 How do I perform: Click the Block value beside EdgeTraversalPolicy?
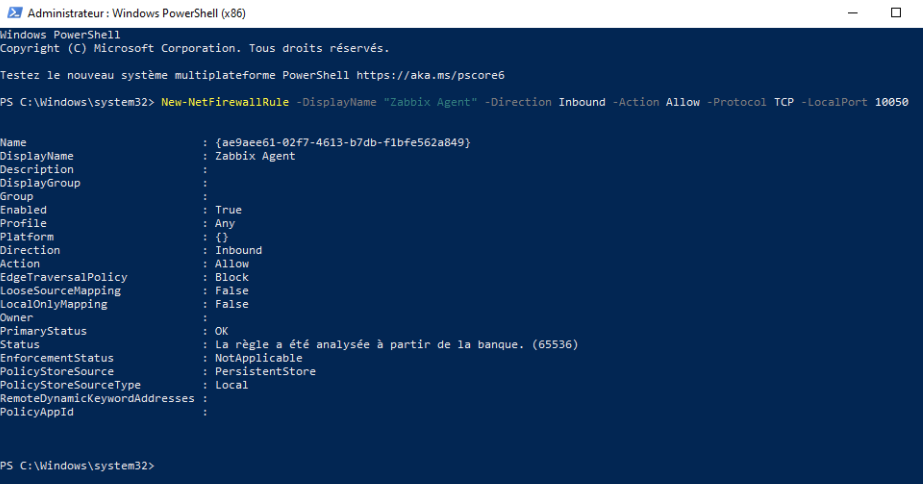click(x=231, y=277)
